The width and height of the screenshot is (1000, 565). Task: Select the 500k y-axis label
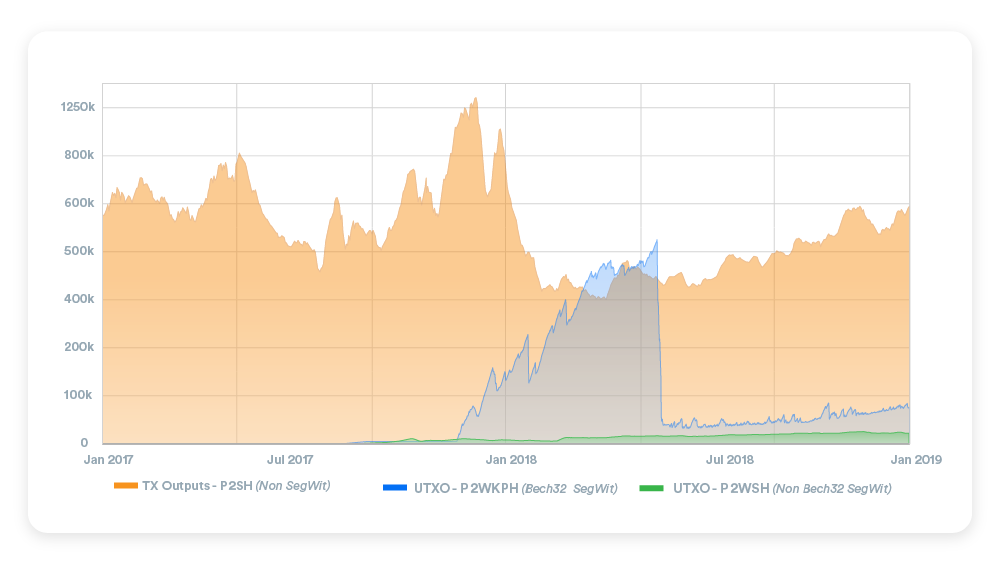(78, 251)
